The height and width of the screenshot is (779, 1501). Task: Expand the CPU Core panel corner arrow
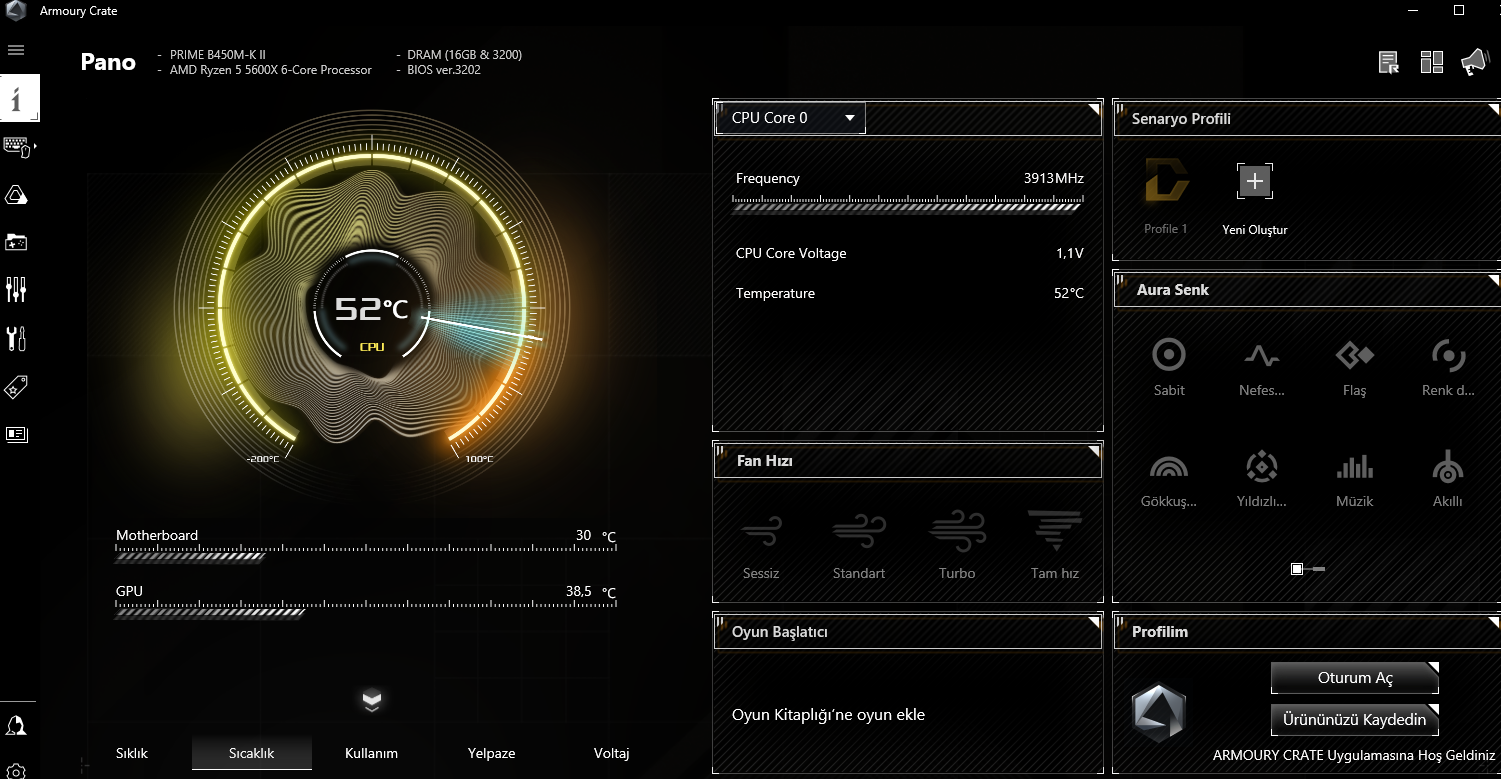pos(1094,108)
